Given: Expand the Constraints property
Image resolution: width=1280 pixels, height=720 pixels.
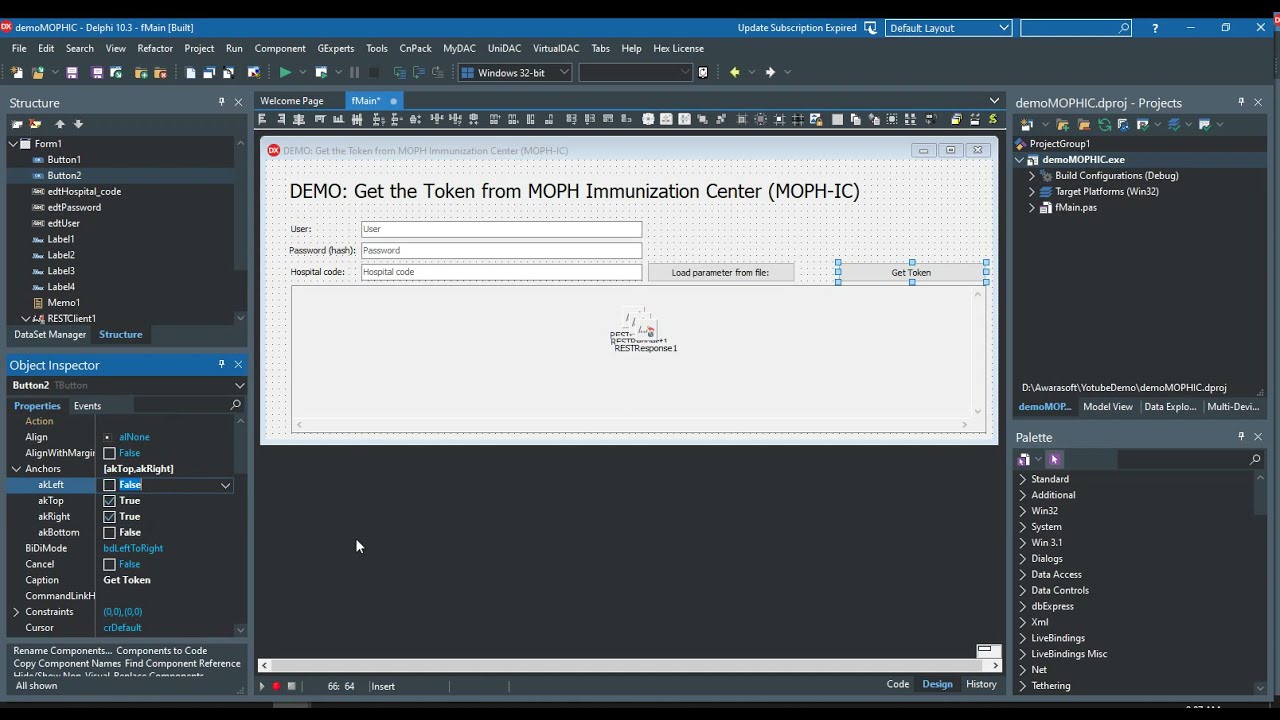Looking at the screenshot, I should (16, 612).
